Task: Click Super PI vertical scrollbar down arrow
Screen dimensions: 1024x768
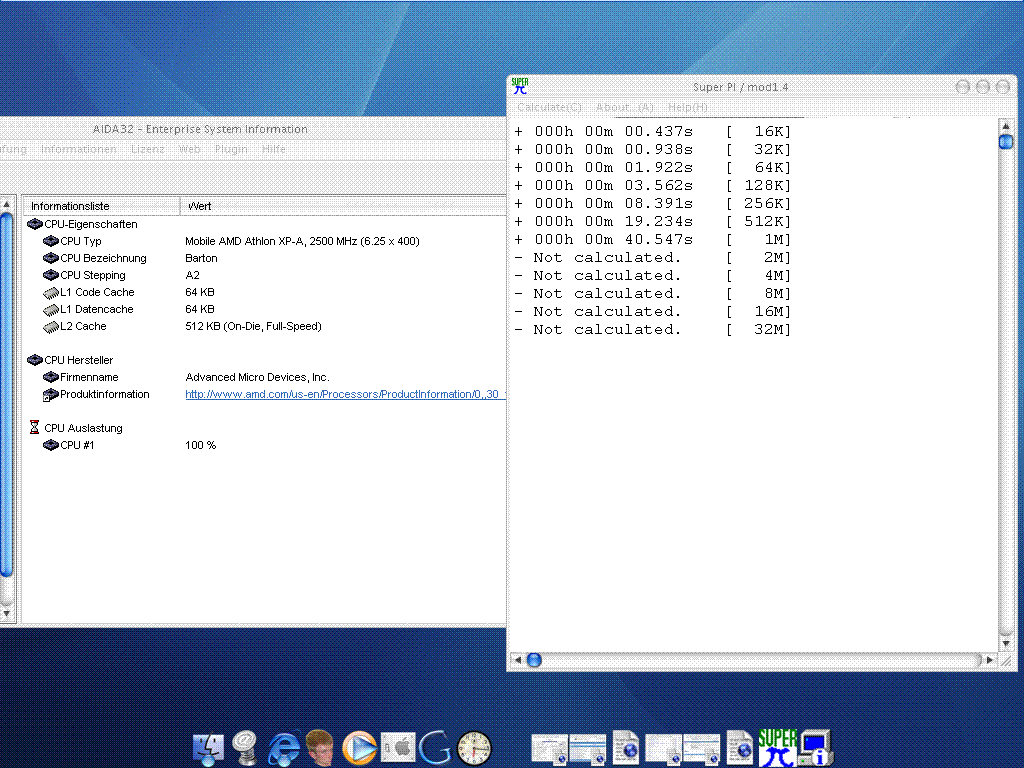Action: 1006,643
